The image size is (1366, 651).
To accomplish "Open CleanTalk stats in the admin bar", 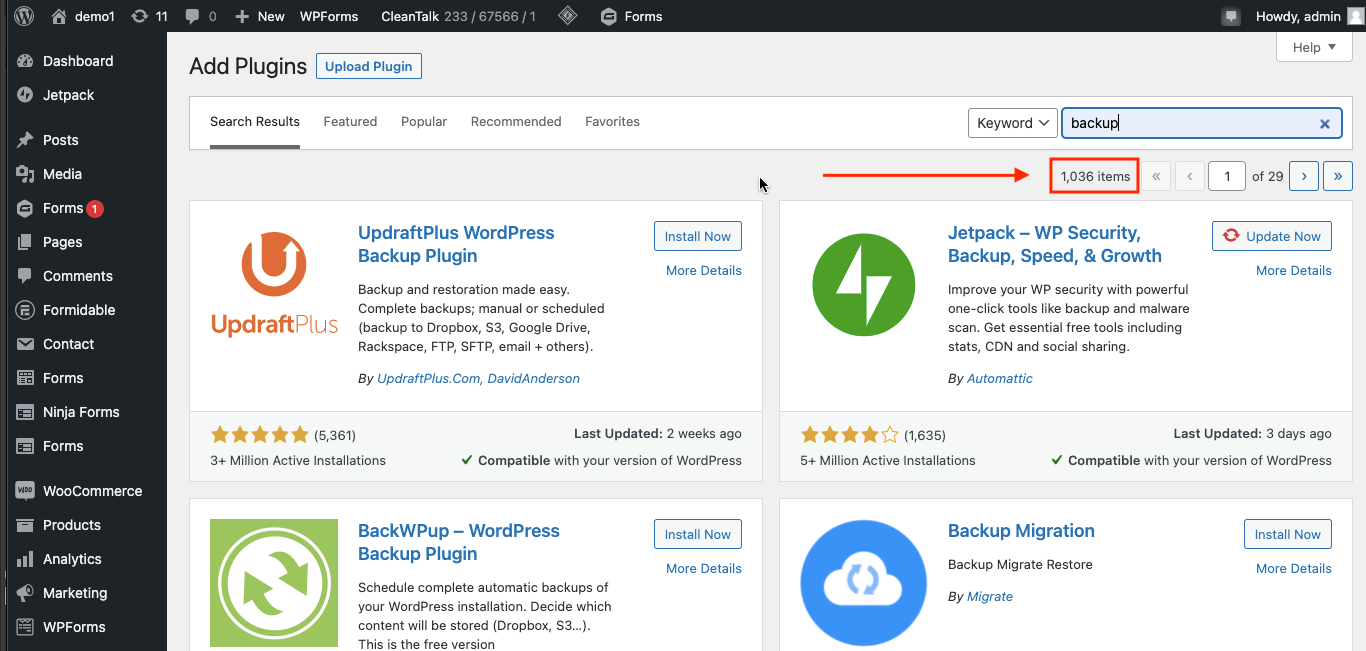I will click(459, 16).
